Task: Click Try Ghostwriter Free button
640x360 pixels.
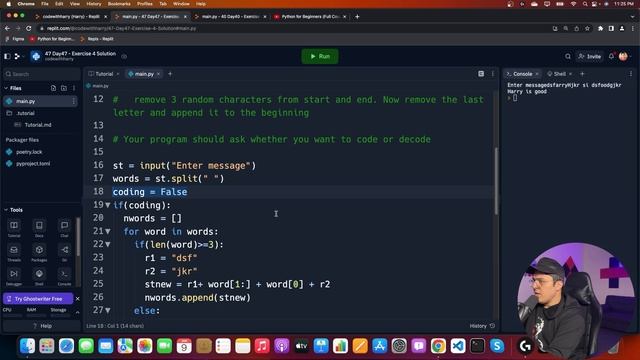Action: [38, 299]
